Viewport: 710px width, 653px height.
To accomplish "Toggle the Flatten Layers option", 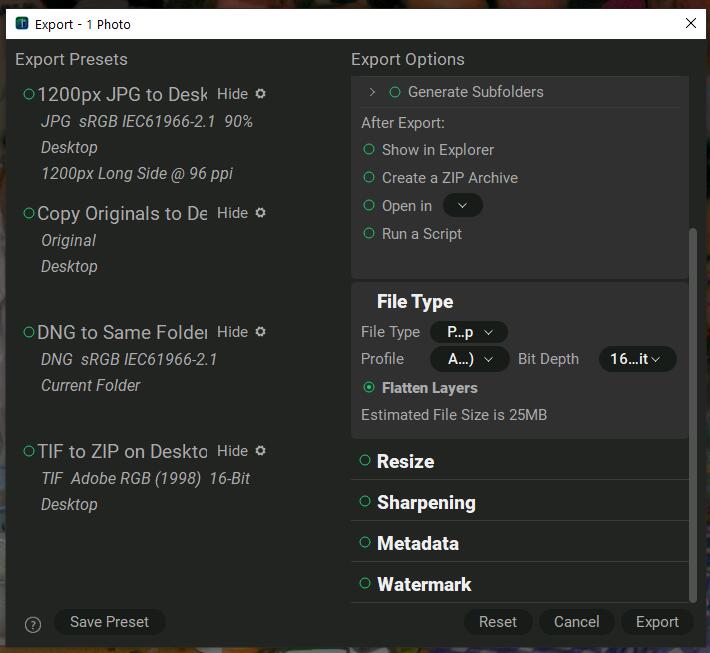I will (x=369, y=387).
